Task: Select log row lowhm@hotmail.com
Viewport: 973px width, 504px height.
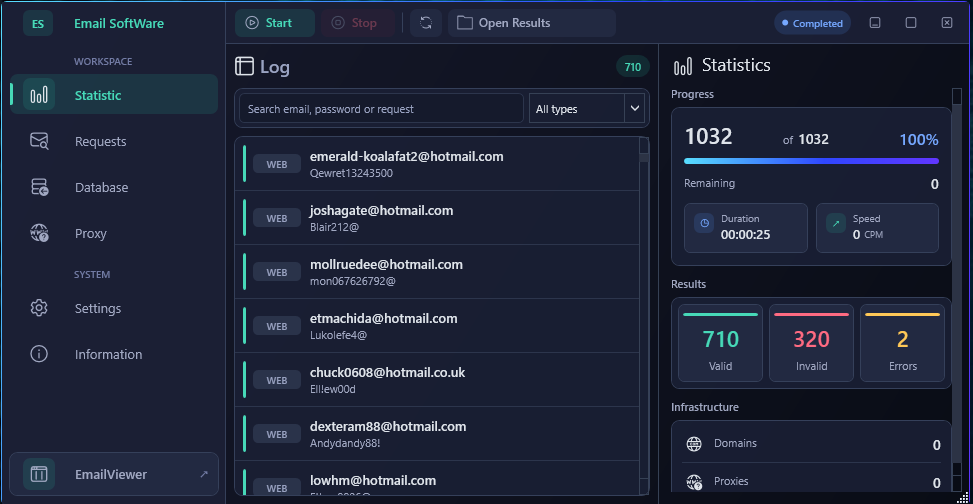Action: click(x=437, y=478)
